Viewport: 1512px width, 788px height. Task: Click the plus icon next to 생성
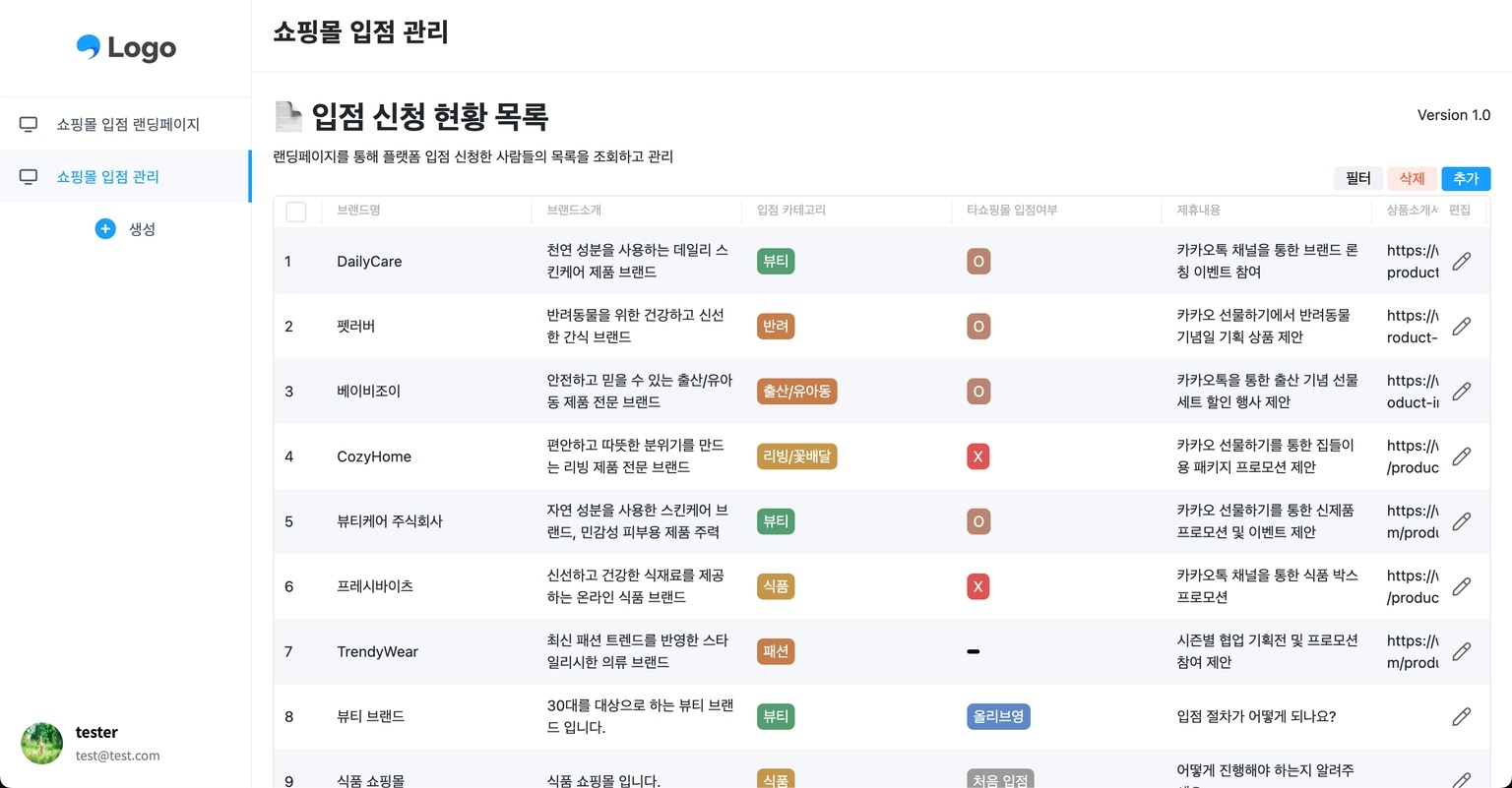(104, 228)
